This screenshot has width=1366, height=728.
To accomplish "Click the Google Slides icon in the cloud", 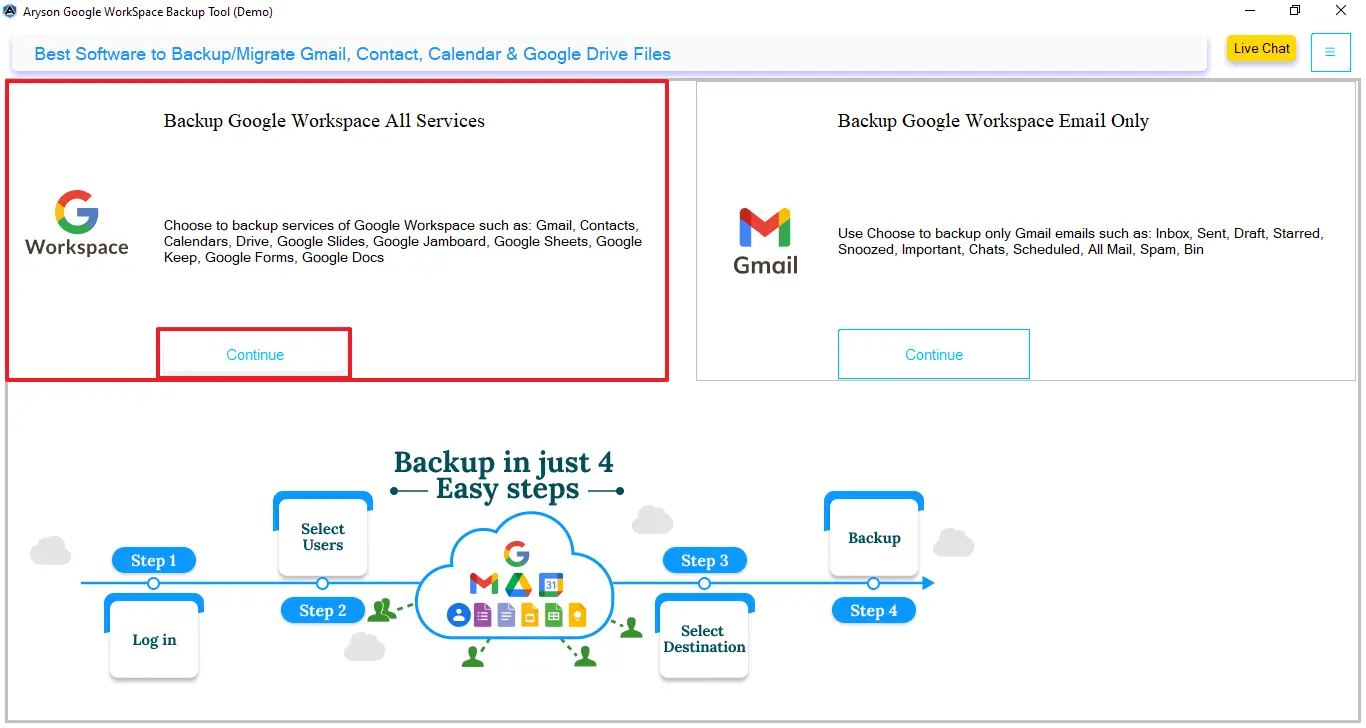I will coord(530,614).
